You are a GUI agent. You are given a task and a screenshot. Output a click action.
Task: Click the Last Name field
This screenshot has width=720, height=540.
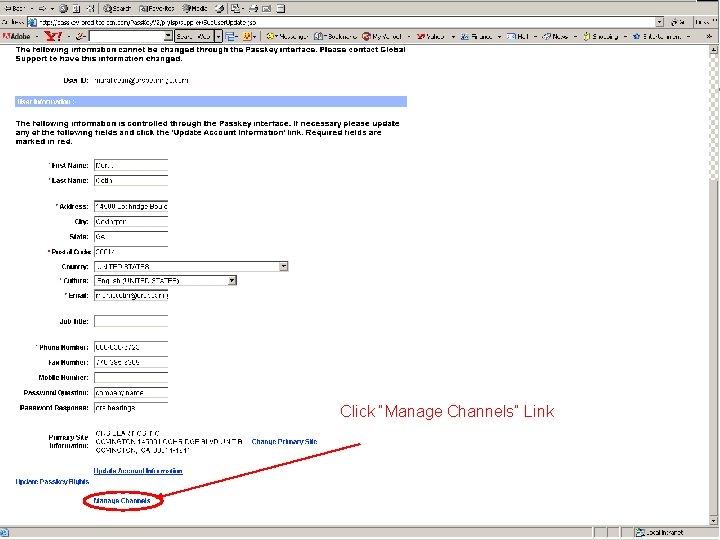click(x=131, y=180)
